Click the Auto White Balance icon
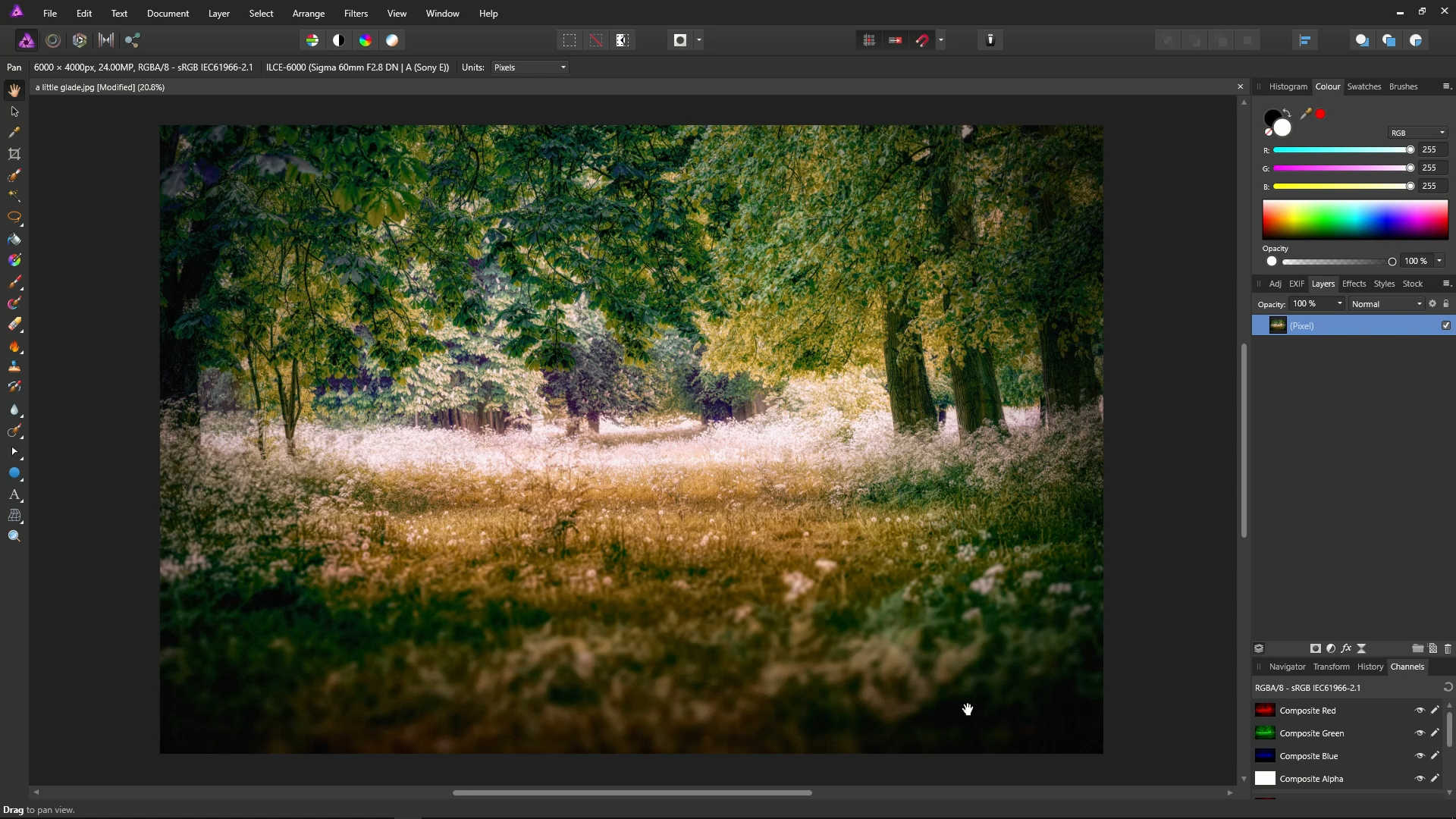 pos(392,40)
